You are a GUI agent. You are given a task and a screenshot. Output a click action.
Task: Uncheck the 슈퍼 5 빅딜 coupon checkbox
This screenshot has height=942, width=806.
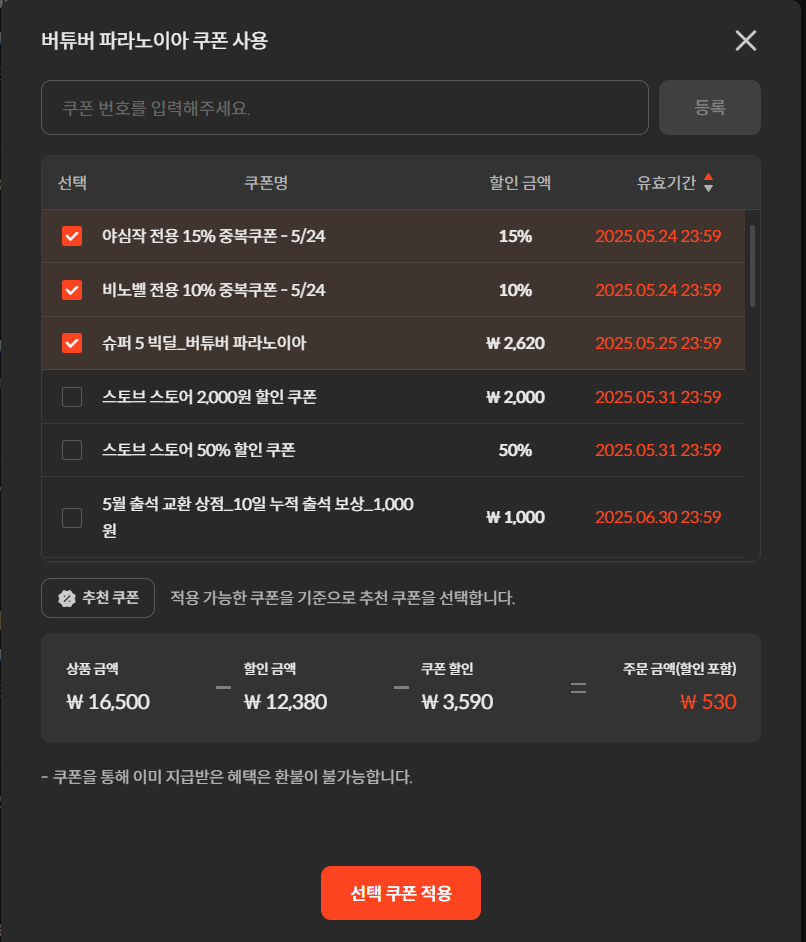point(72,343)
